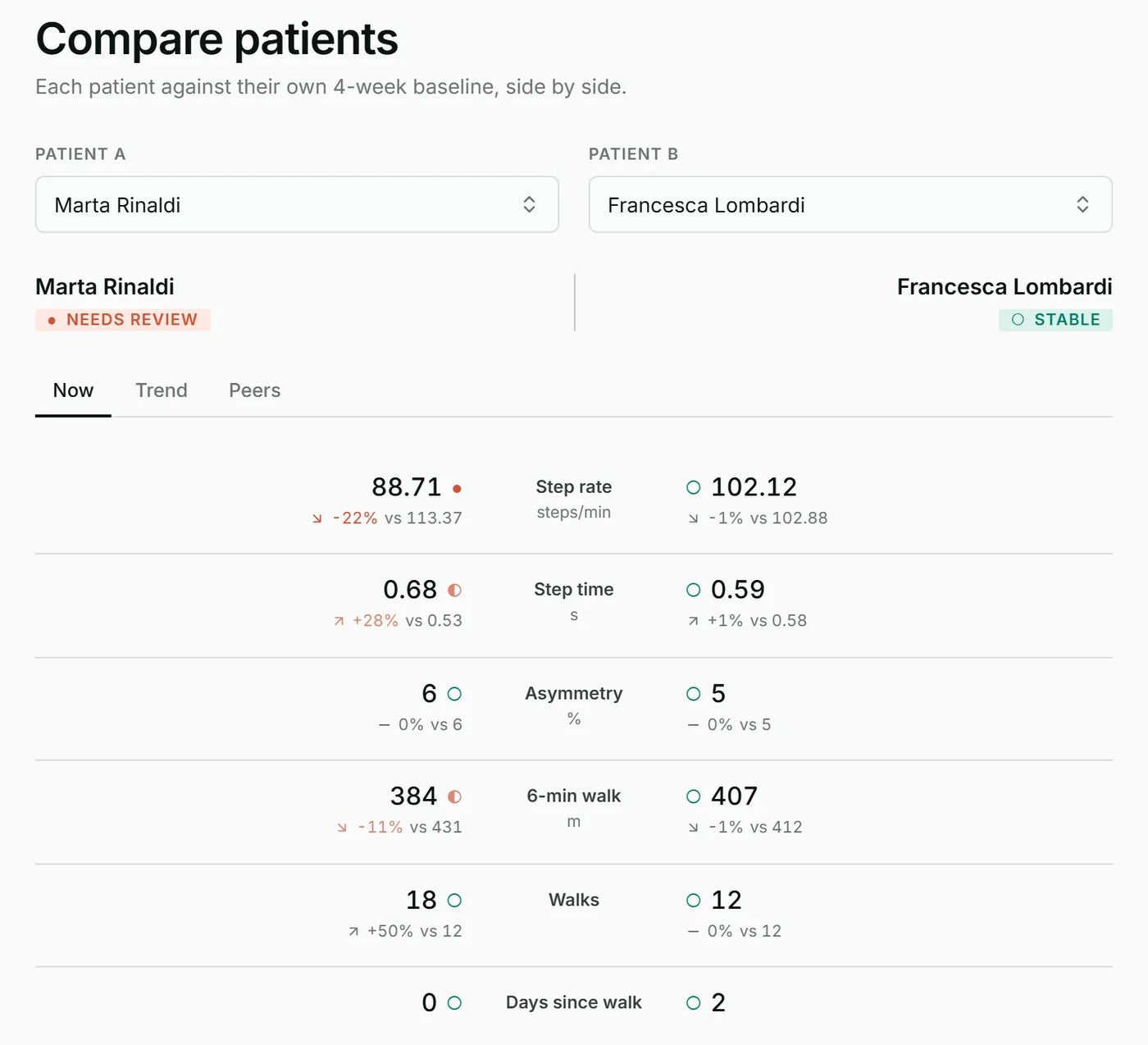Switch to the Now tab
This screenshot has width=1148, height=1045.
pos(73,390)
